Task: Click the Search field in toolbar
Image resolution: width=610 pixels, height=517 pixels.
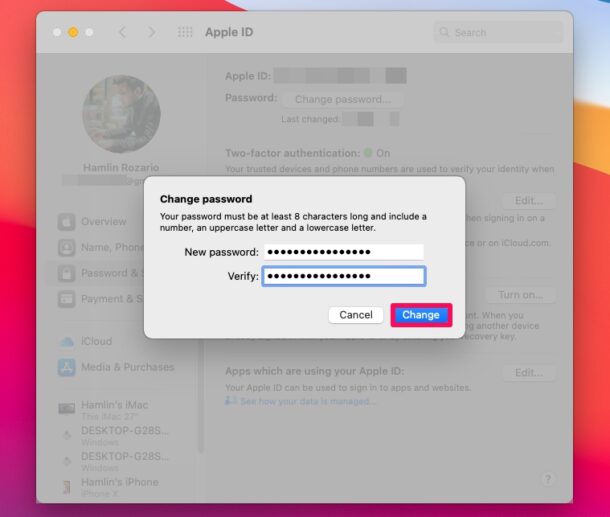Action: coord(498,32)
